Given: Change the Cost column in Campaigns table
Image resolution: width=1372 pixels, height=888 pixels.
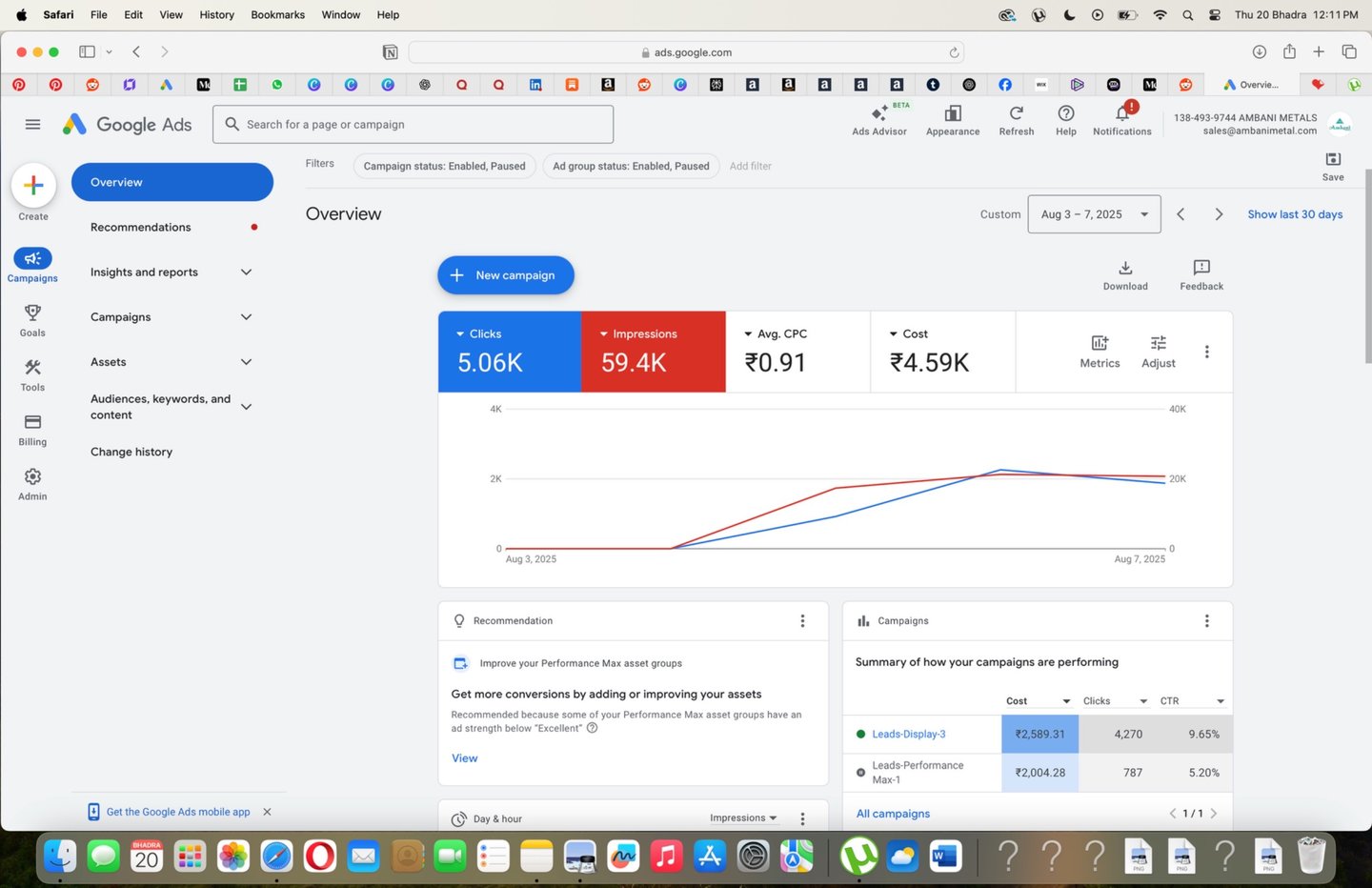Looking at the screenshot, I should pyautogui.click(x=1039, y=701).
